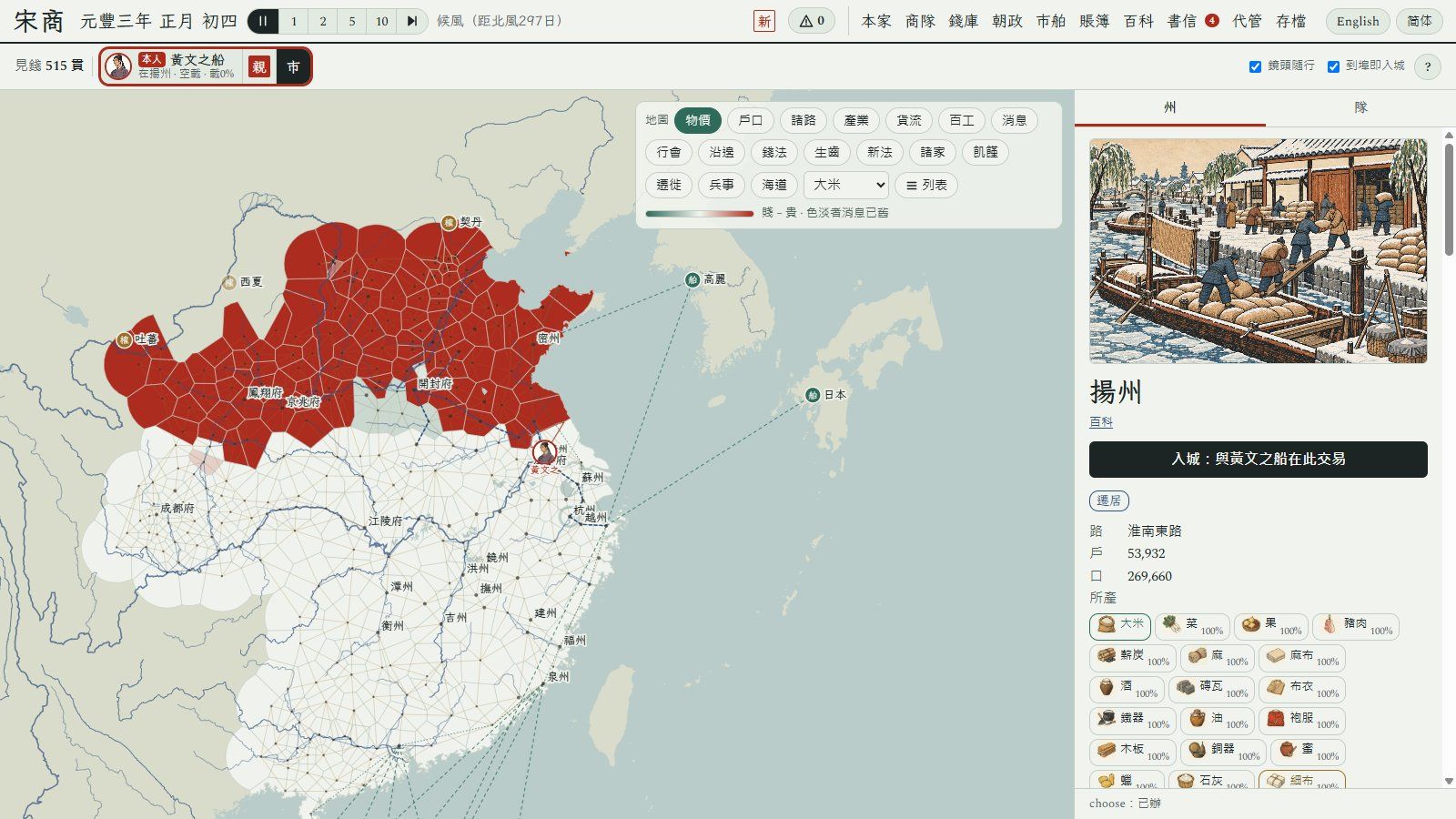Switch language to English

click(x=1358, y=21)
